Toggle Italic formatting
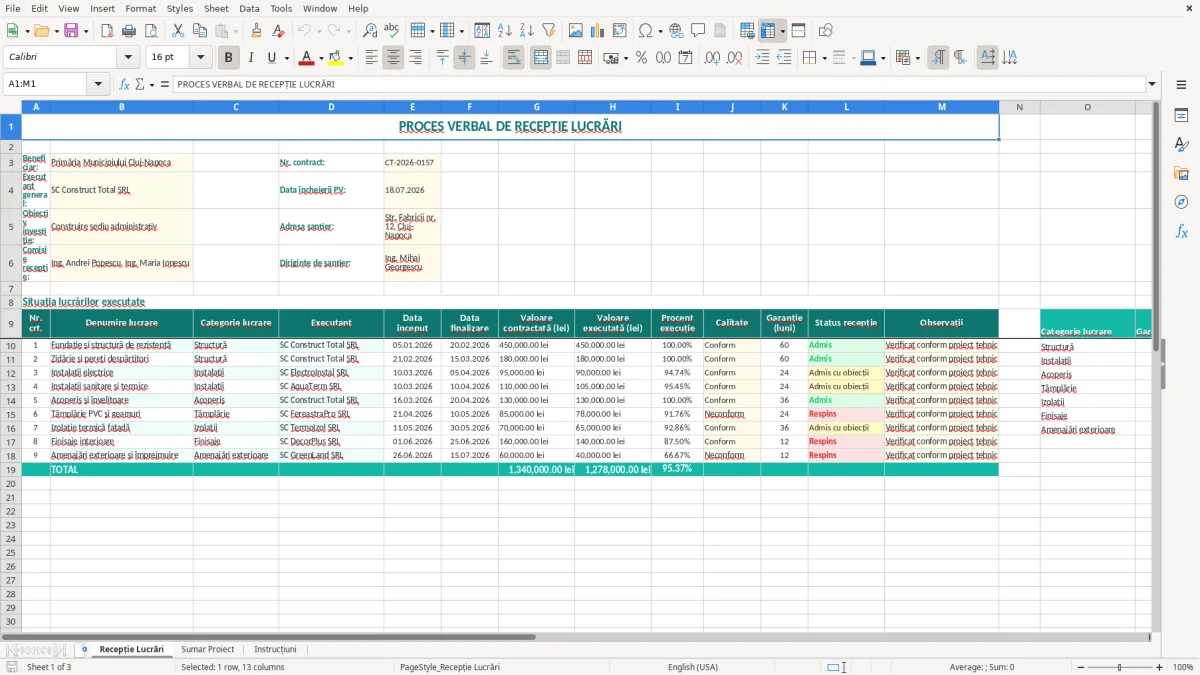Screen dimensions: 1200x675 pyautogui.click(x=251, y=58)
